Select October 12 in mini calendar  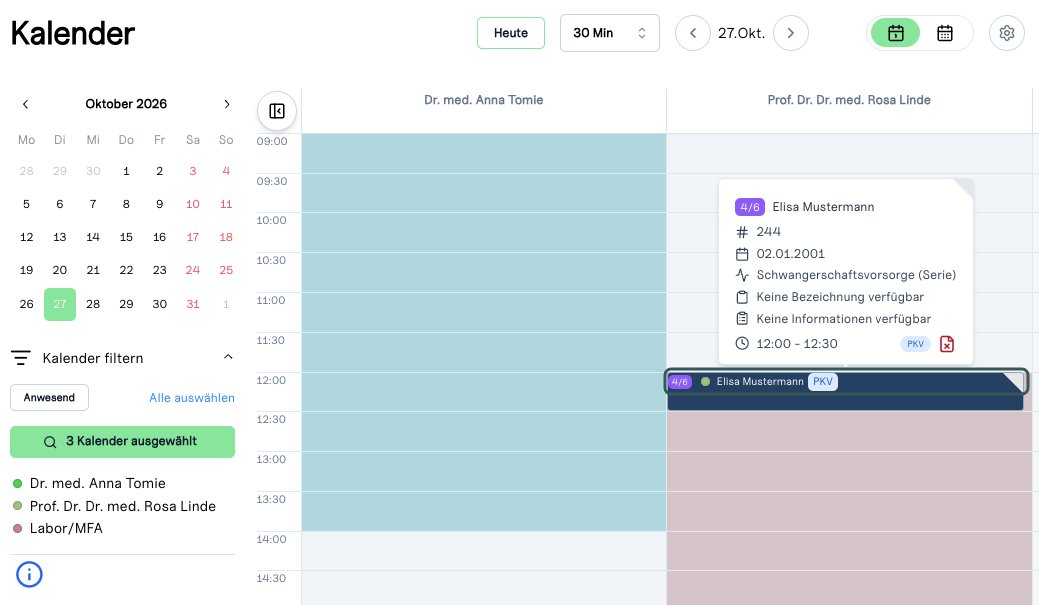27,237
